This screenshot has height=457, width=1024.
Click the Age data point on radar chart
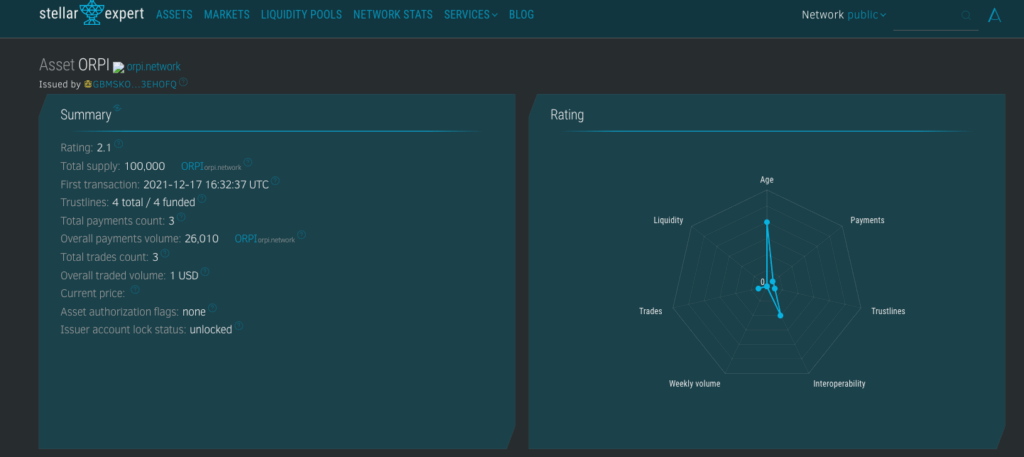767,222
